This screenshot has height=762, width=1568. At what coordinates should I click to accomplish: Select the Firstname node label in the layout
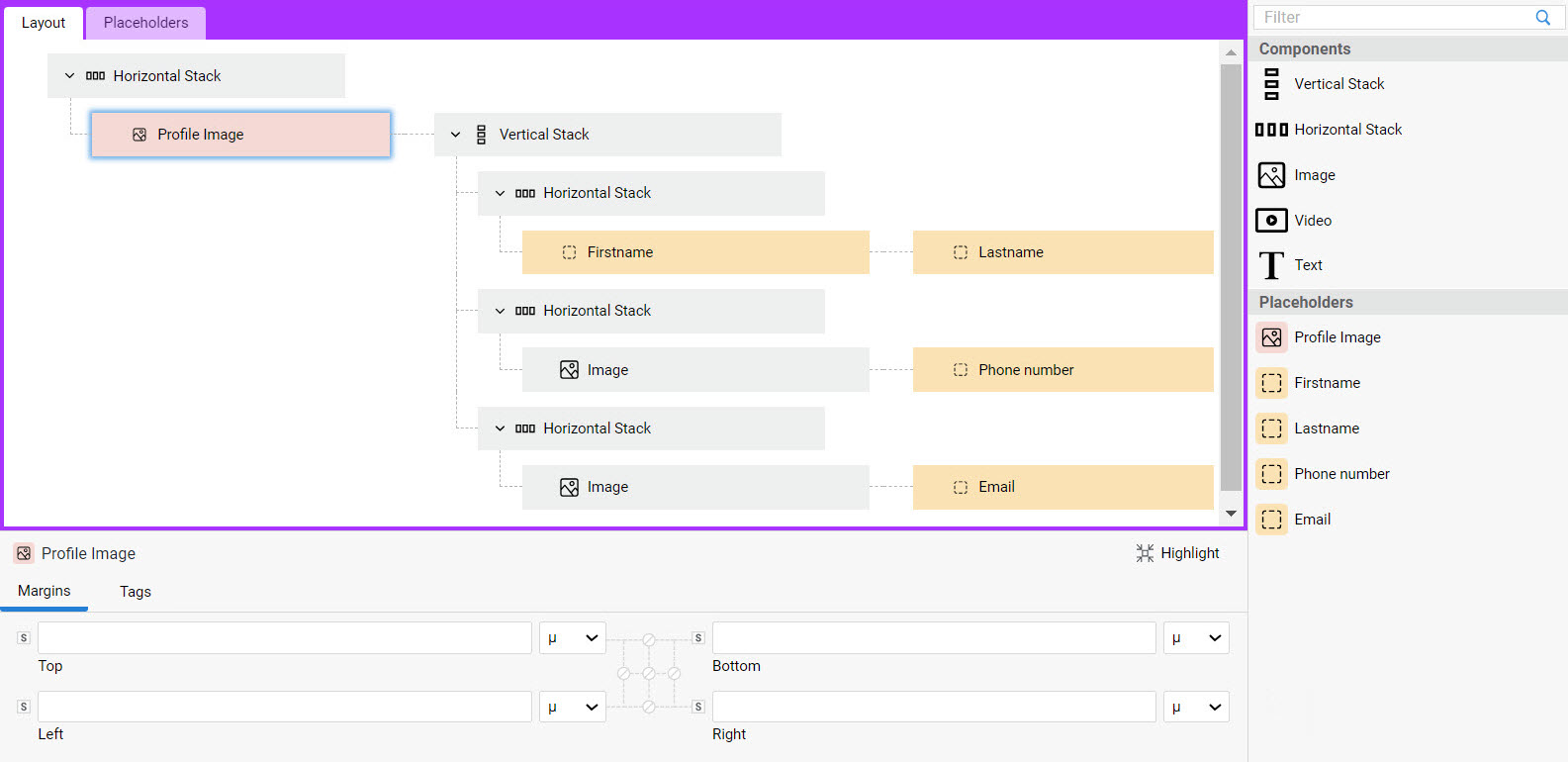pos(620,252)
